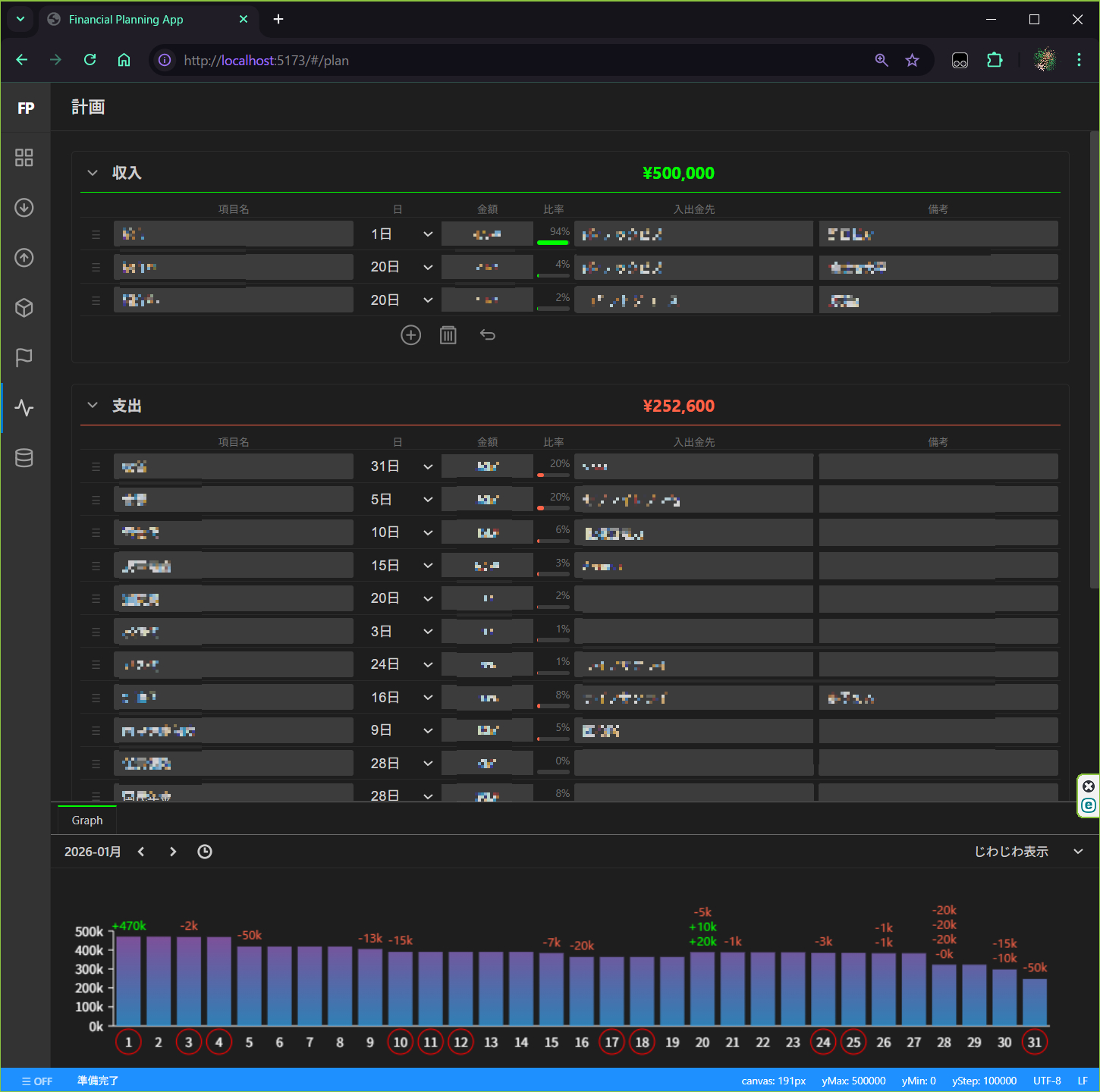
Task: Open the じわじわ表示 display mode dropdown
Action: click(1029, 852)
